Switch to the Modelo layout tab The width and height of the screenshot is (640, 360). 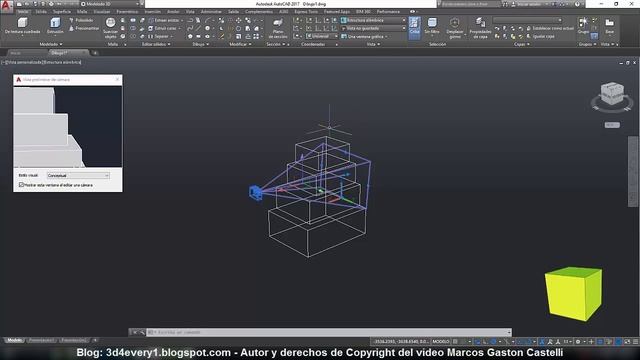click(15, 340)
